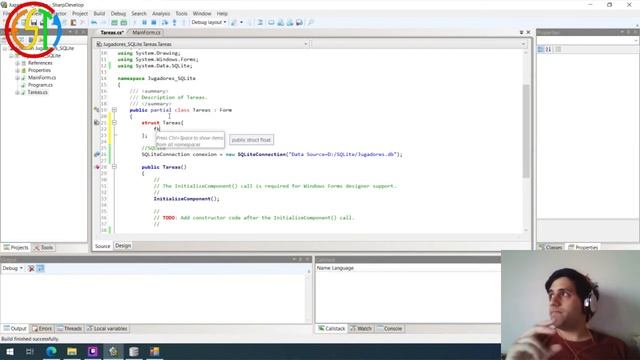Open the Threads tab
640x360 pixels.
[69, 329]
